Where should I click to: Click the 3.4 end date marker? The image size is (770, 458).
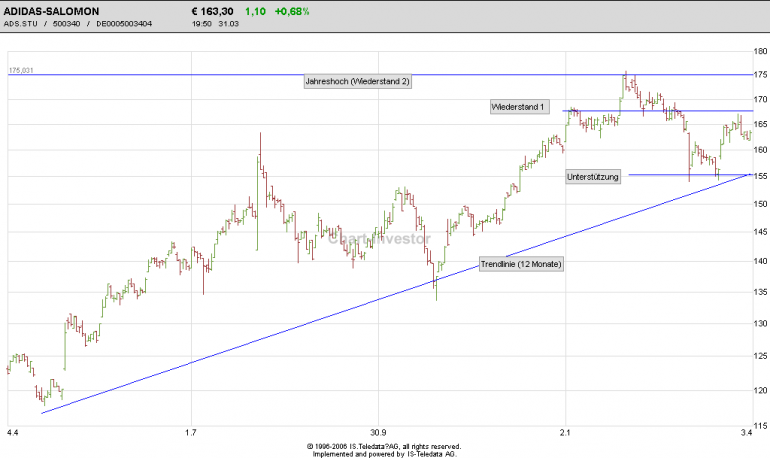click(x=746, y=432)
